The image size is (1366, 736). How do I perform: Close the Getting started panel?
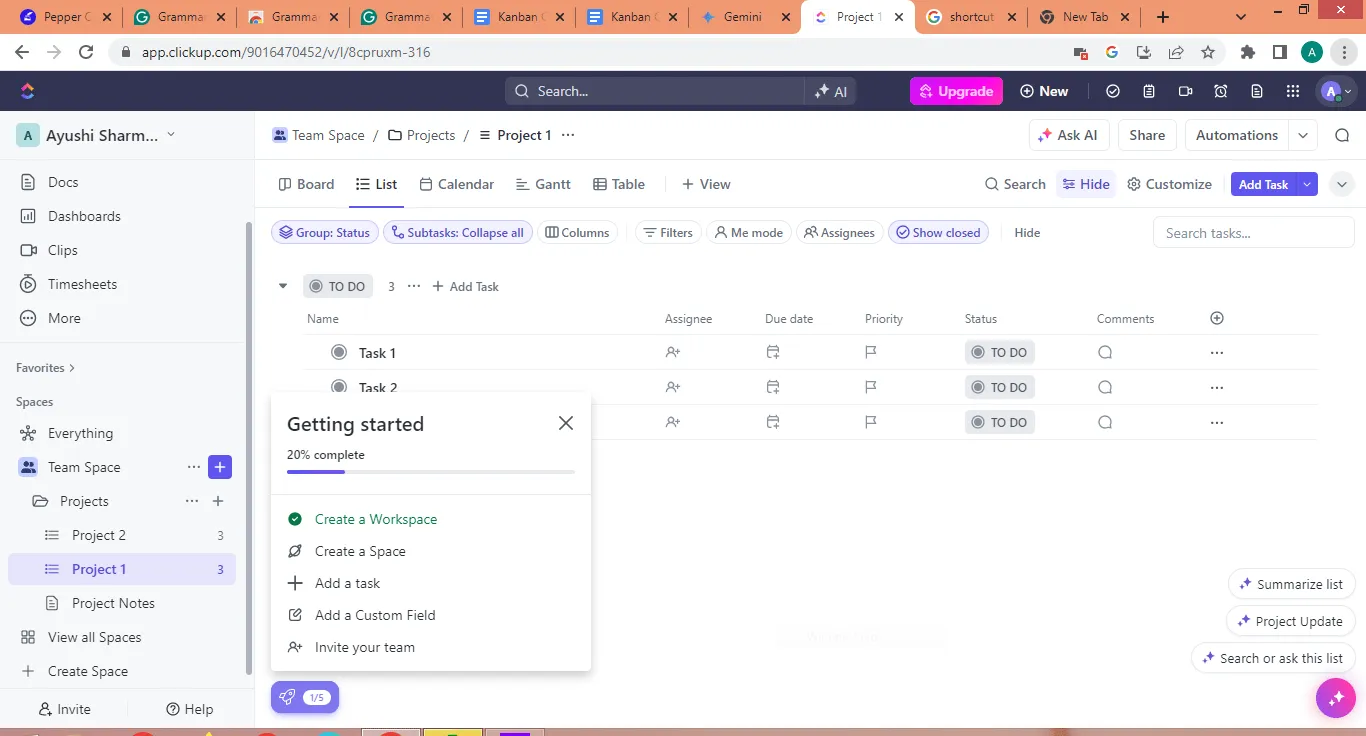tap(566, 423)
